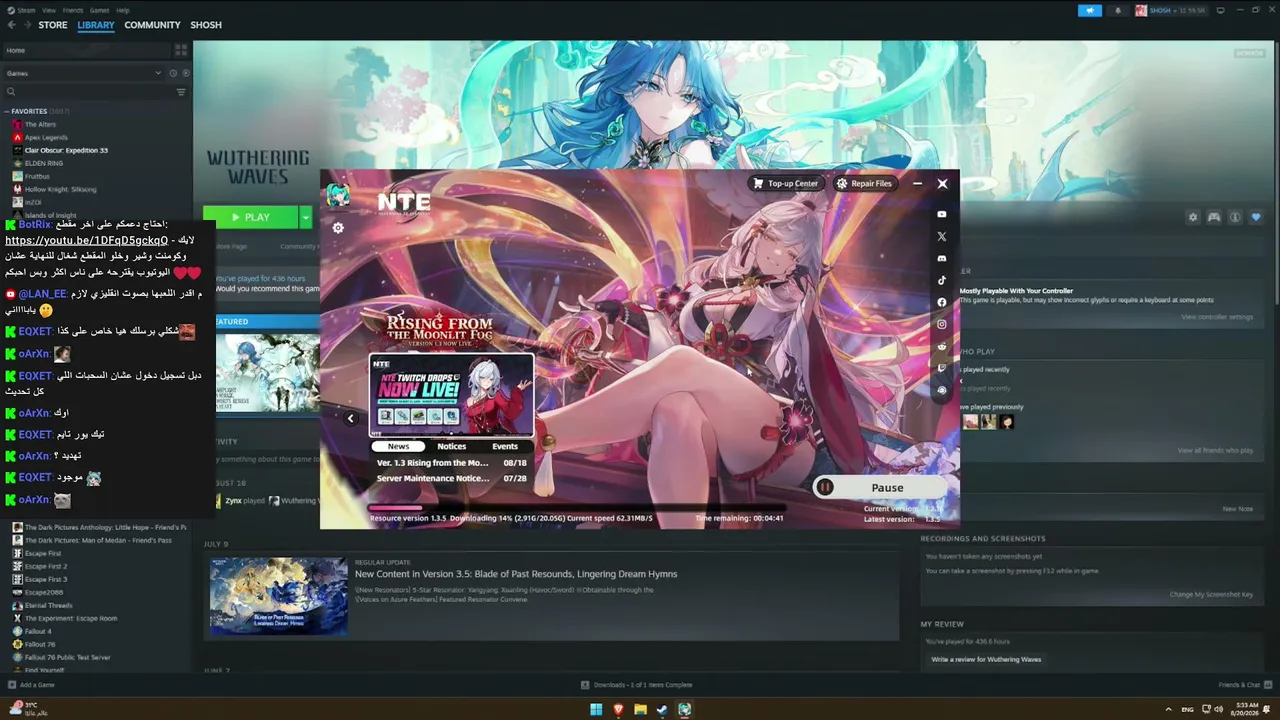Open Games menu in Steam
Screen dimensions: 1280x720
tap(100, 10)
